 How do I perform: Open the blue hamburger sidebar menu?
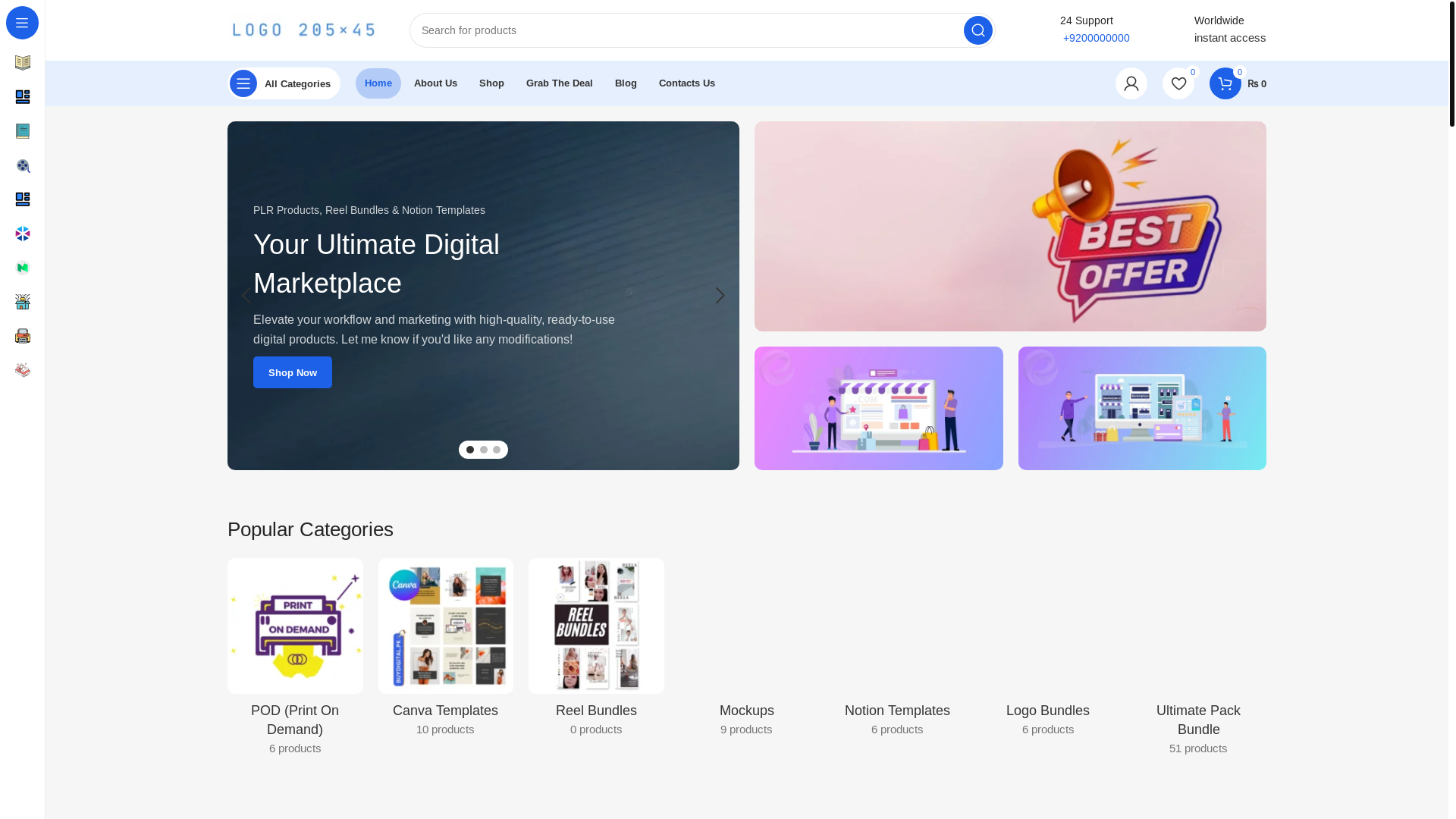click(22, 23)
